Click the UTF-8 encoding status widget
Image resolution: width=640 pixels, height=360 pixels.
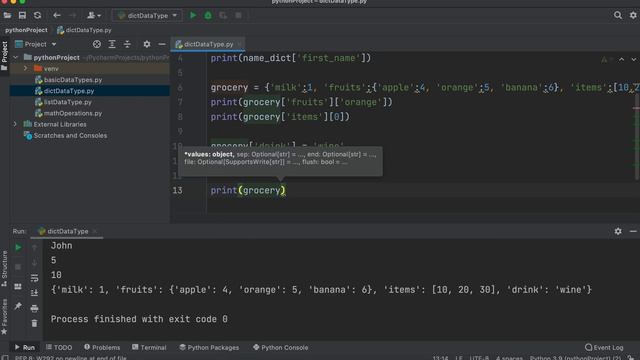pos(479,358)
